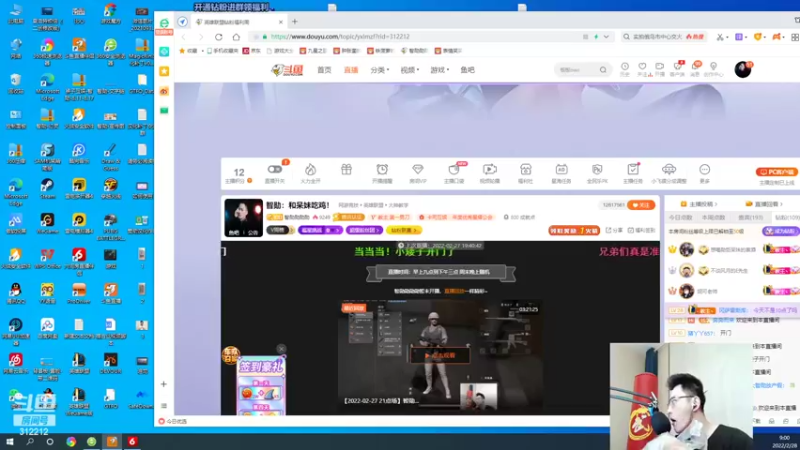The width and height of the screenshot is (800, 450).
Task: Click the plus icon in browser sidebar
Action: (164, 384)
